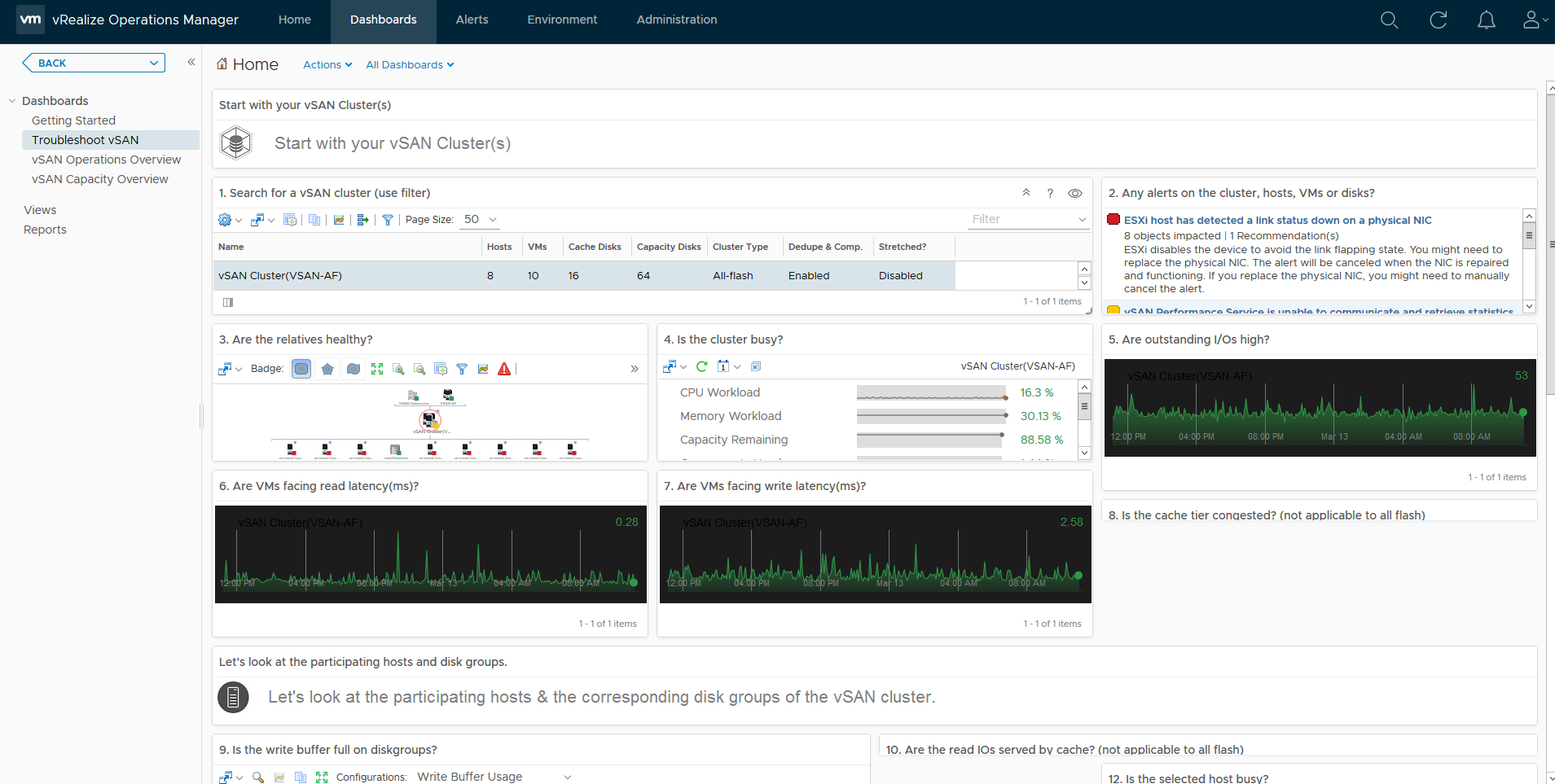Collapse the left navigation pane

[x=191, y=62]
